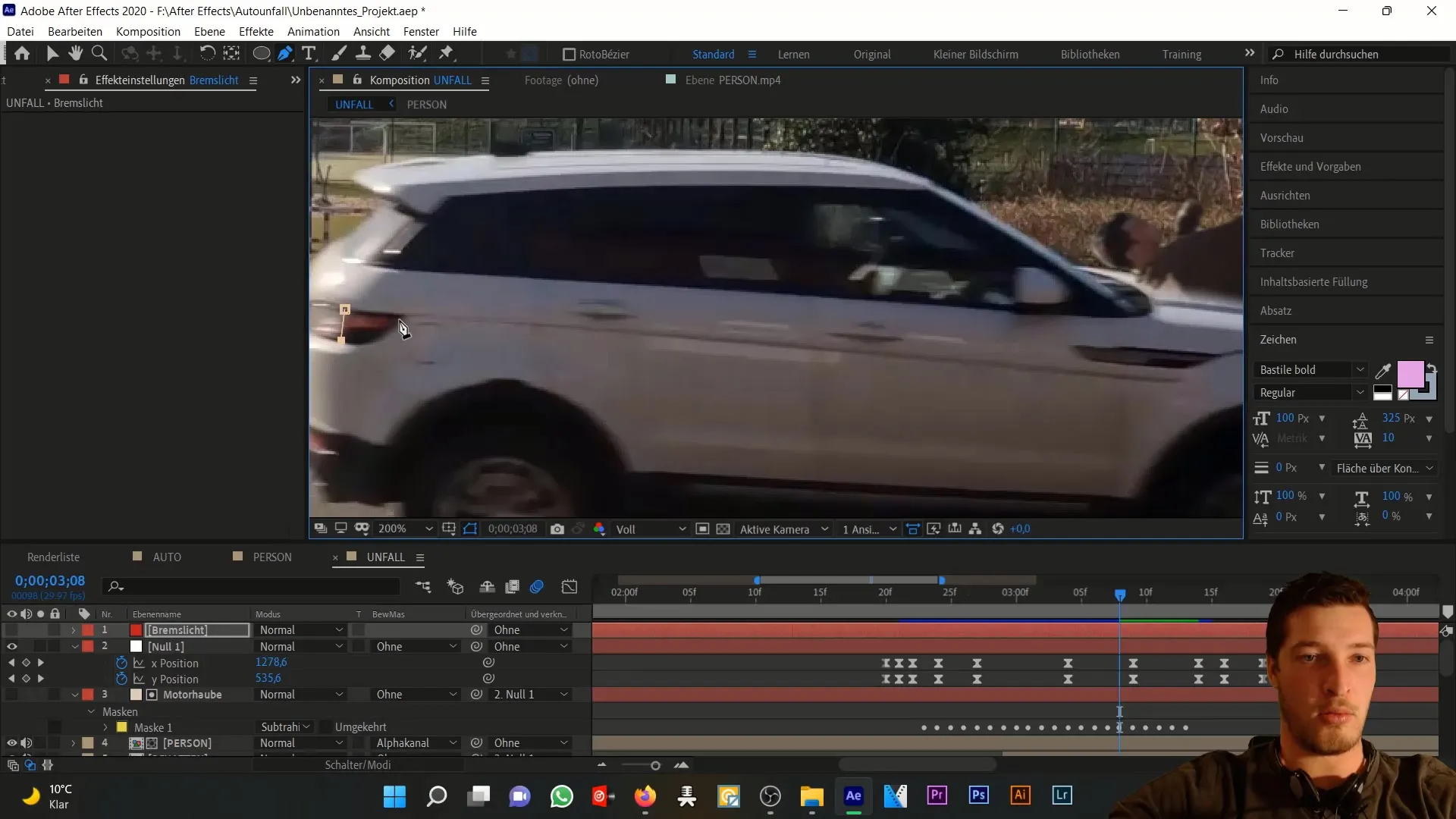Image resolution: width=1456 pixels, height=819 pixels.
Task: Toggle lock on Null 1 layer
Action: click(55, 646)
